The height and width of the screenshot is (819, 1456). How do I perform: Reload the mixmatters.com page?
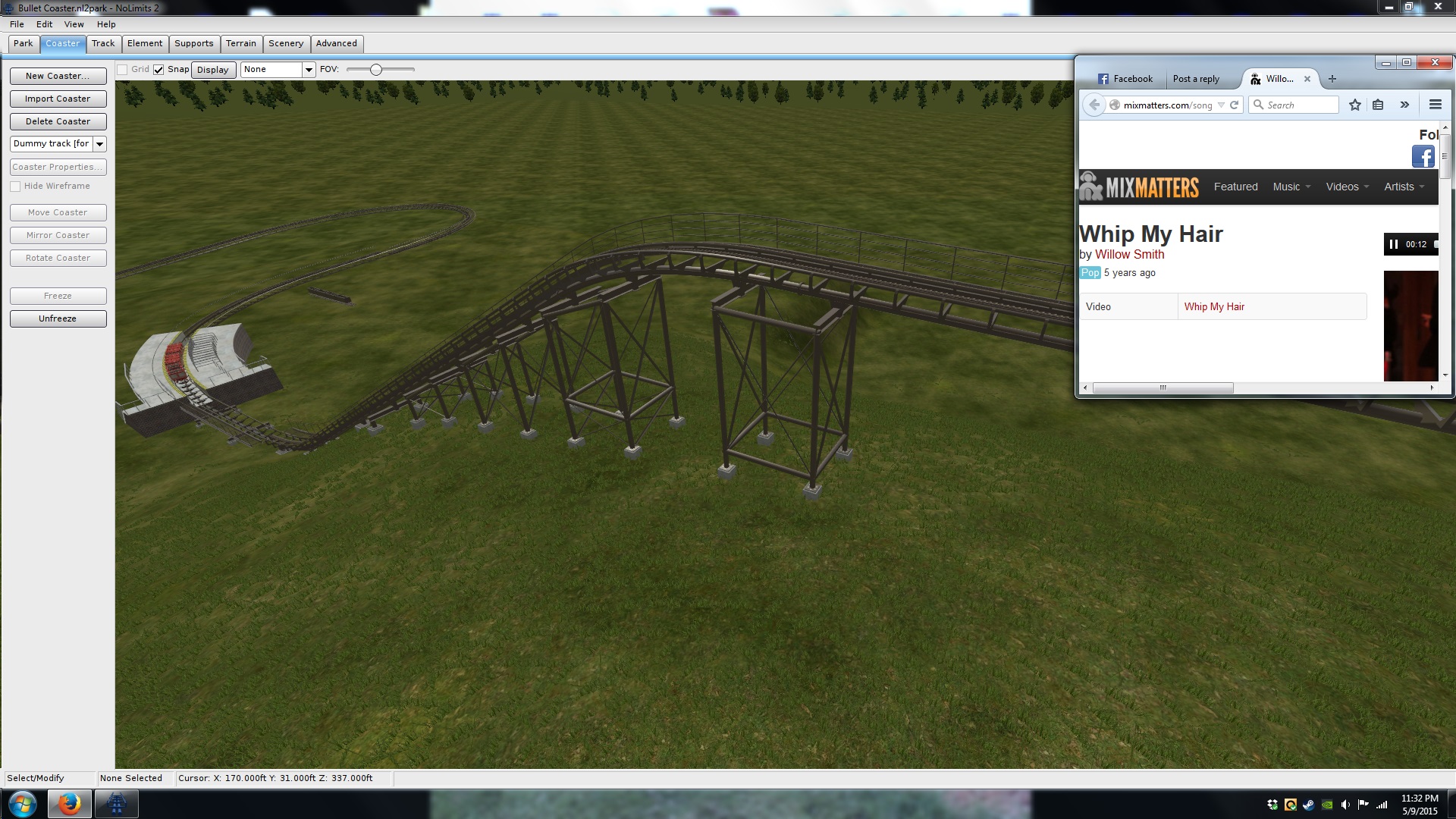[x=1235, y=105]
